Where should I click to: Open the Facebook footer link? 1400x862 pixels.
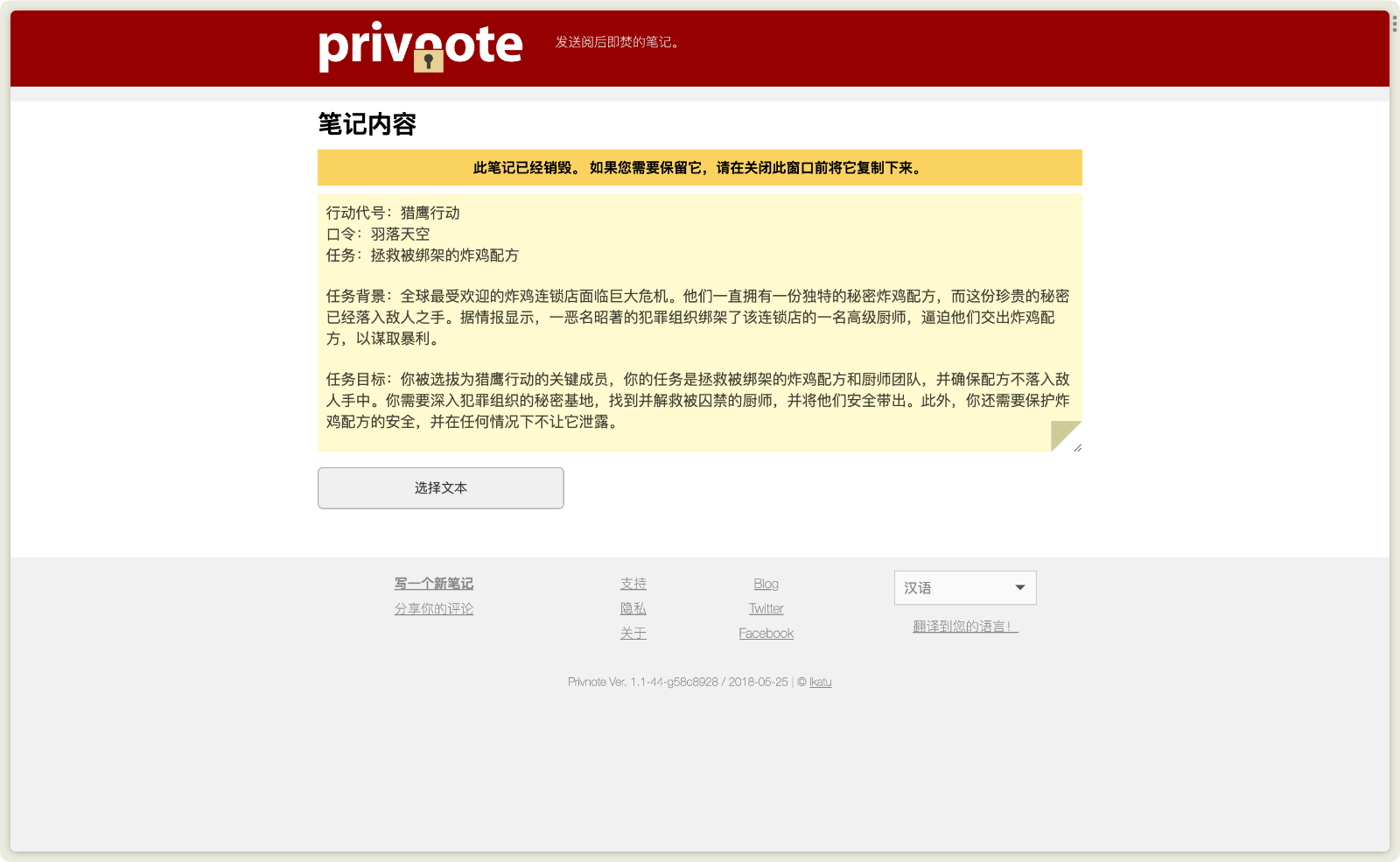coord(766,634)
